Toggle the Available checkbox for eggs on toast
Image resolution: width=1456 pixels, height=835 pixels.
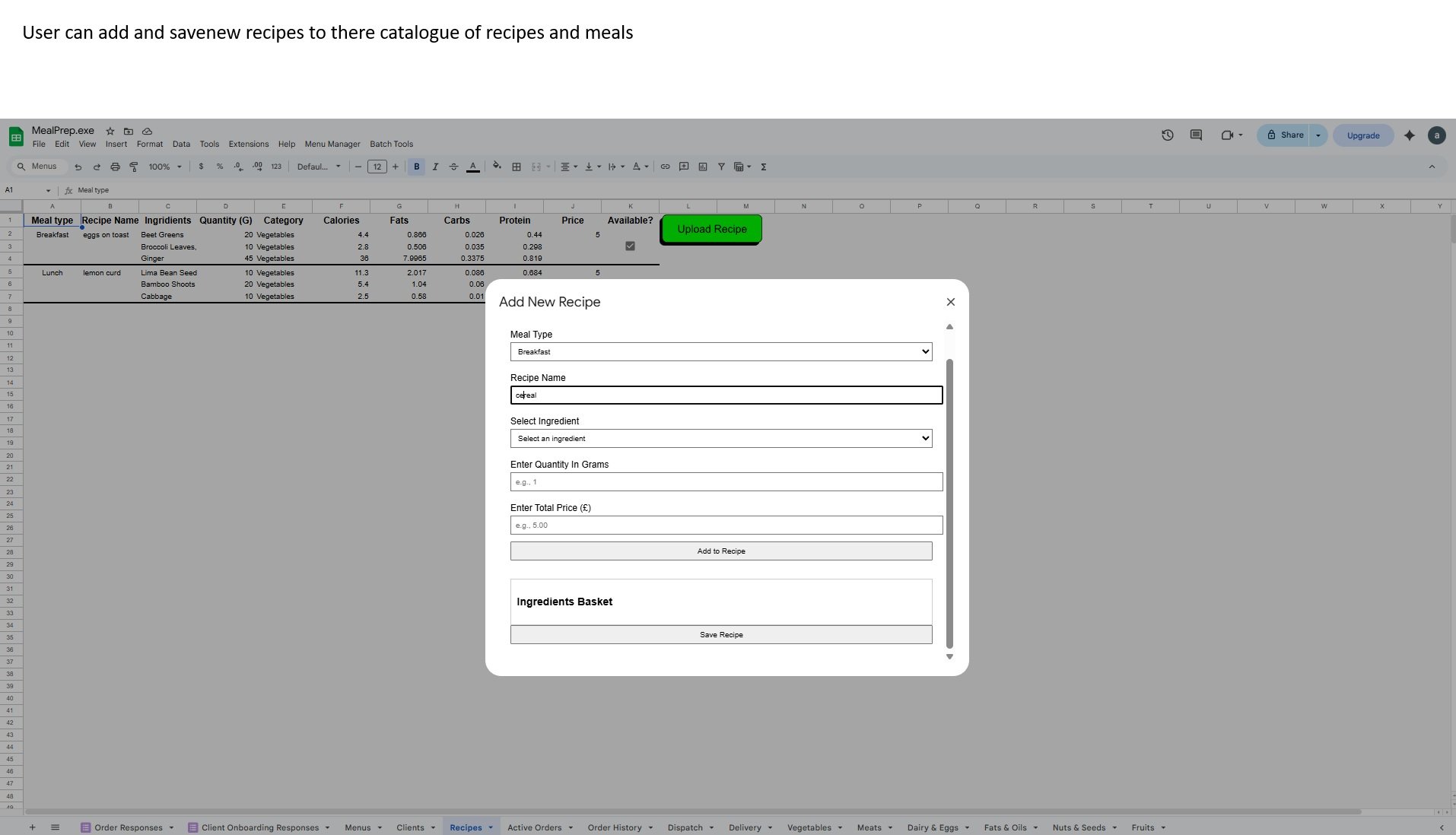tap(630, 246)
